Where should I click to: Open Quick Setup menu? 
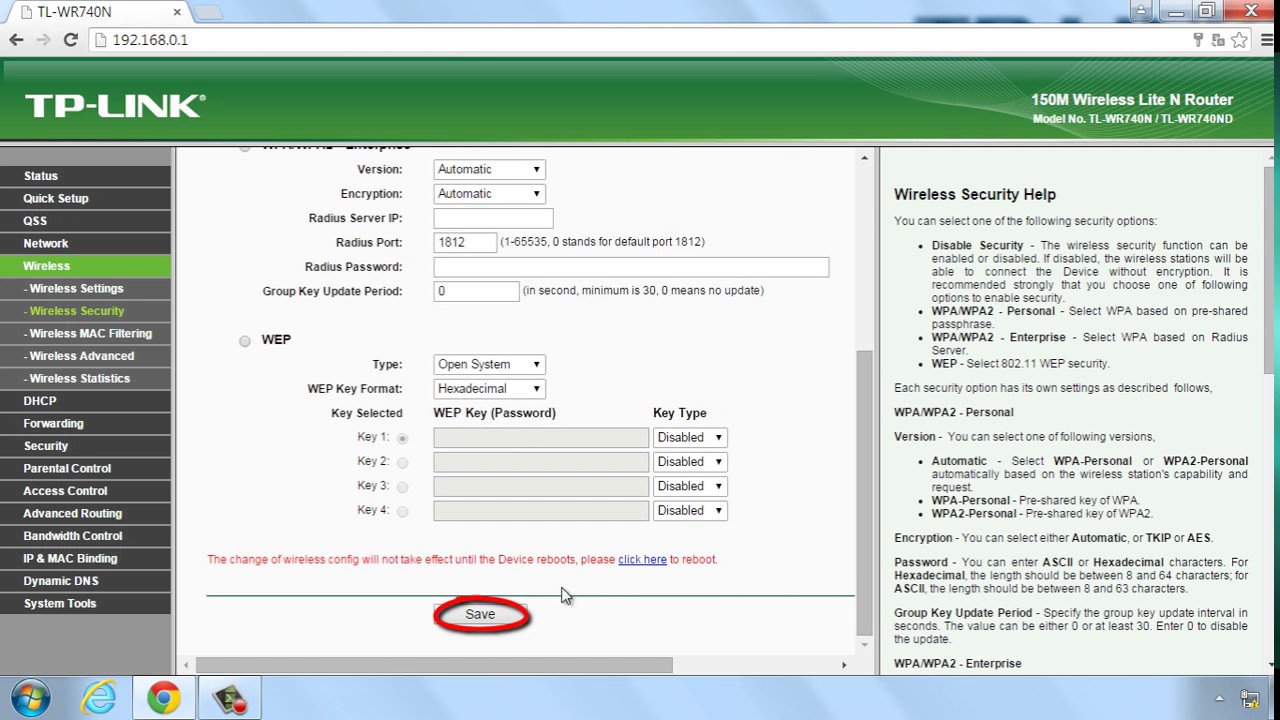(85, 198)
